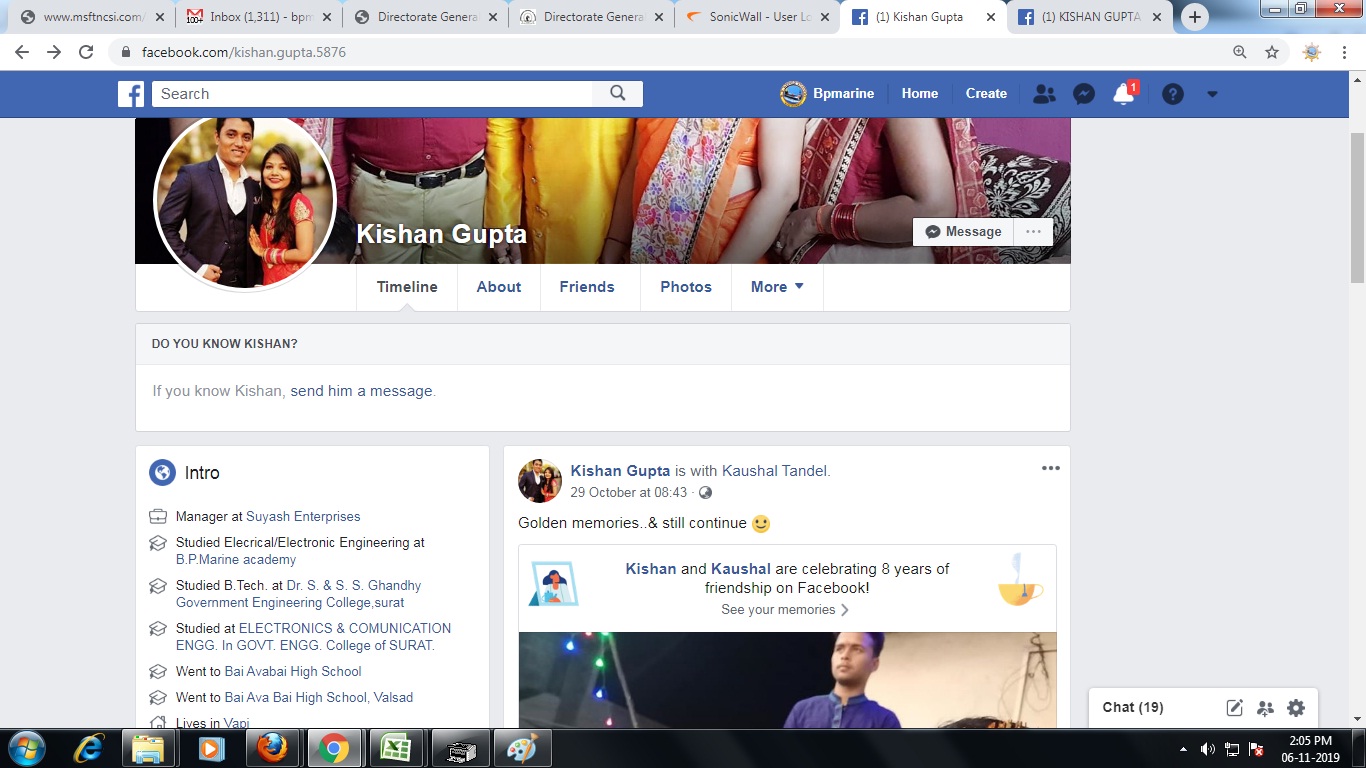Open account menu dropdown arrow
The width and height of the screenshot is (1366, 768).
1212,94
